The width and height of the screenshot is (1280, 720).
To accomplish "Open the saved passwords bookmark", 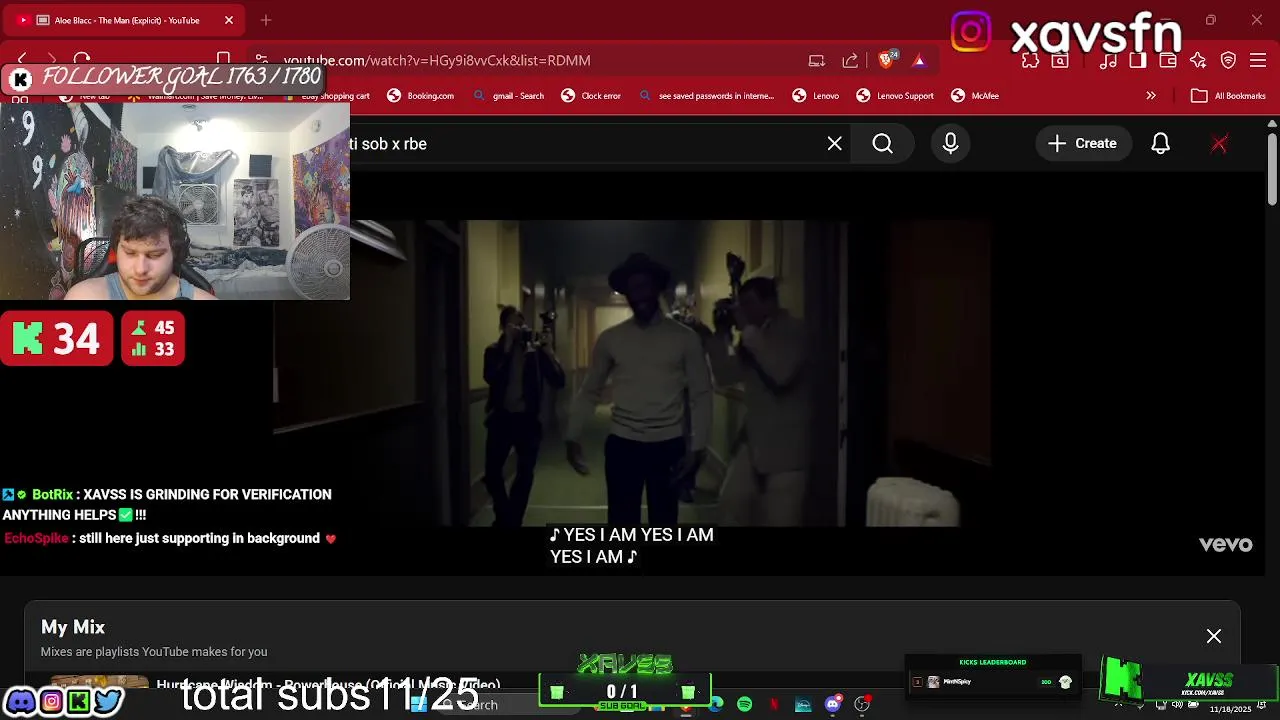I will [x=707, y=96].
